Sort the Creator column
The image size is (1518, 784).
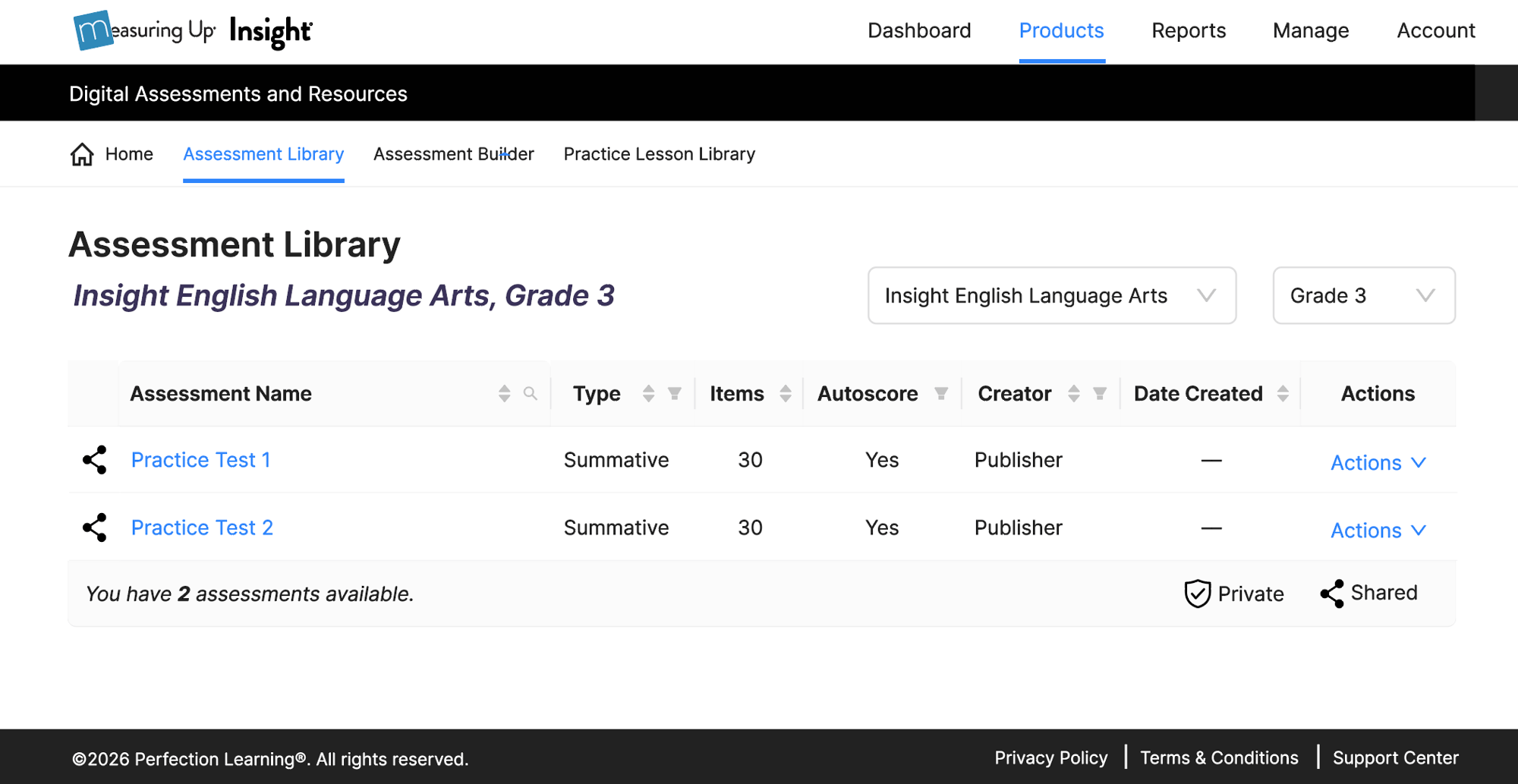click(x=1073, y=393)
